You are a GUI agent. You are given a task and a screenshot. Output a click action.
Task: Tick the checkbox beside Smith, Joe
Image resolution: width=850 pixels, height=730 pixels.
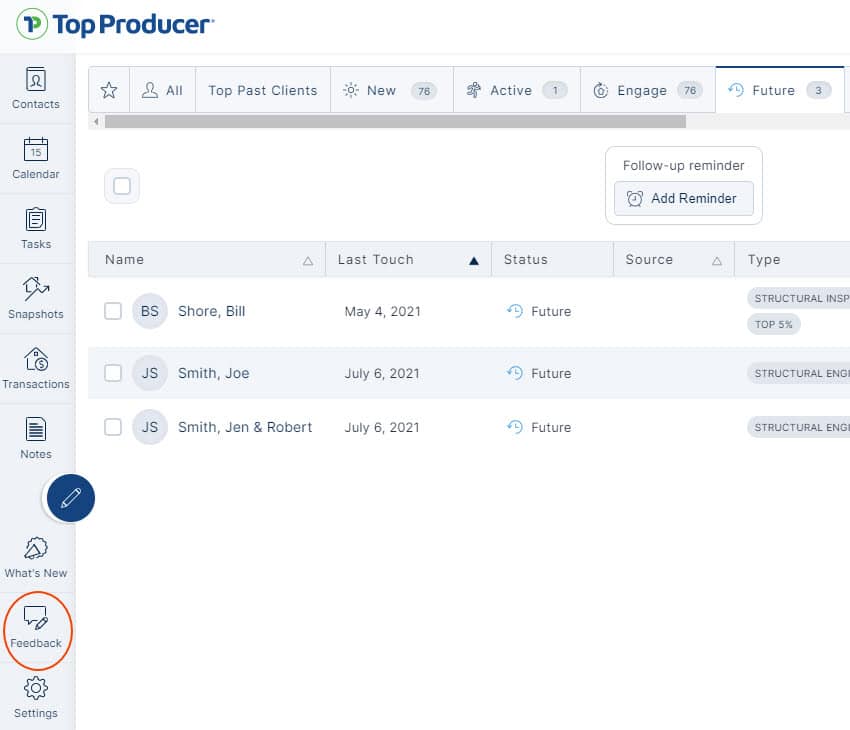(113, 373)
